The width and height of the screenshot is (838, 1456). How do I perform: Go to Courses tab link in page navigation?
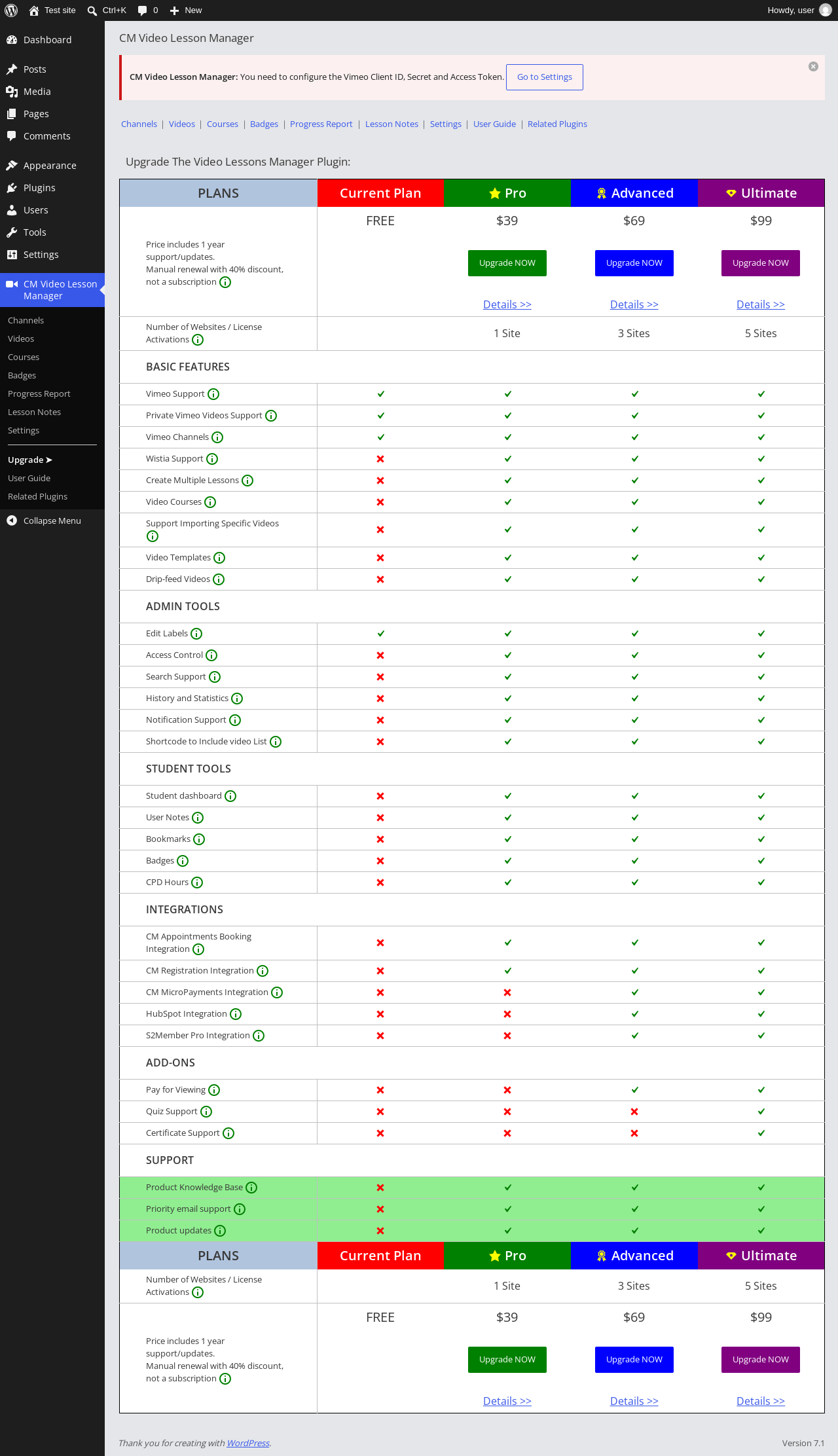(x=223, y=124)
